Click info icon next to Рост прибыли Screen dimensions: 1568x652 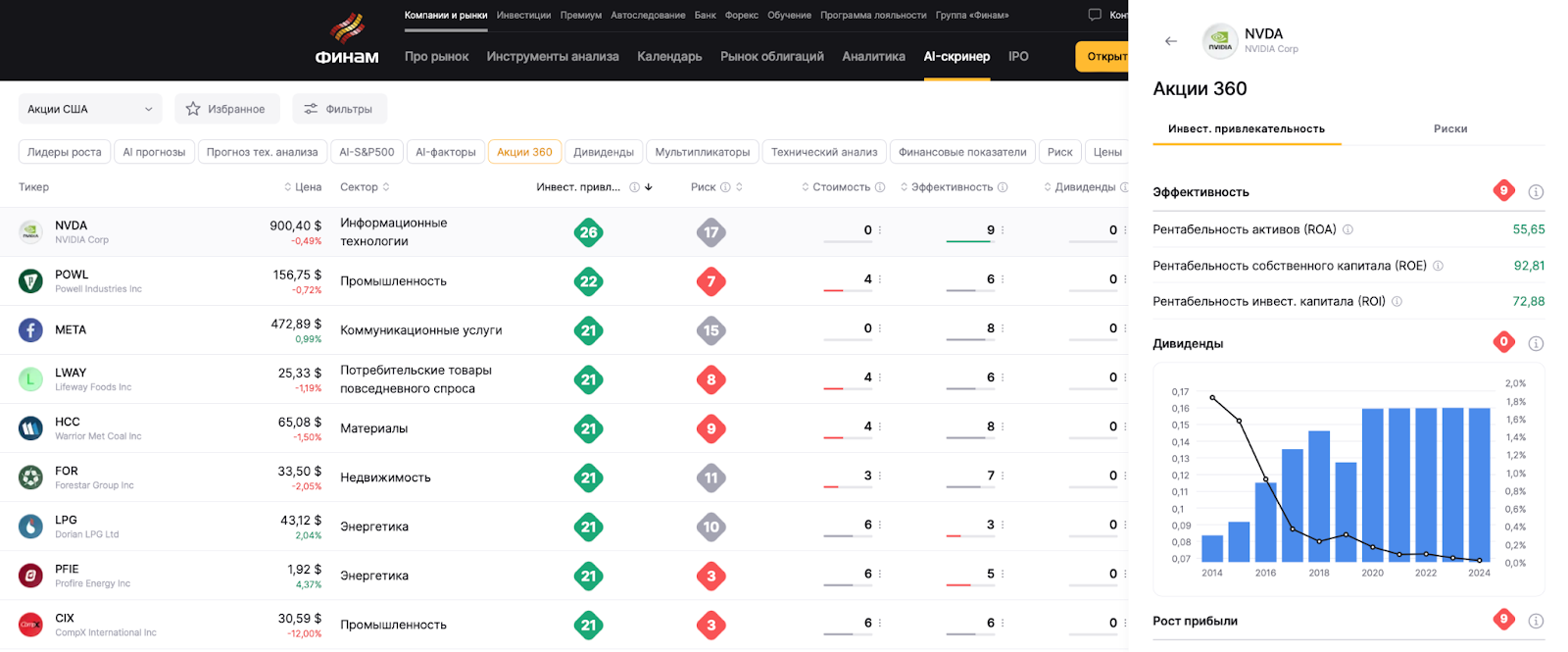(x=1536, y=621)
